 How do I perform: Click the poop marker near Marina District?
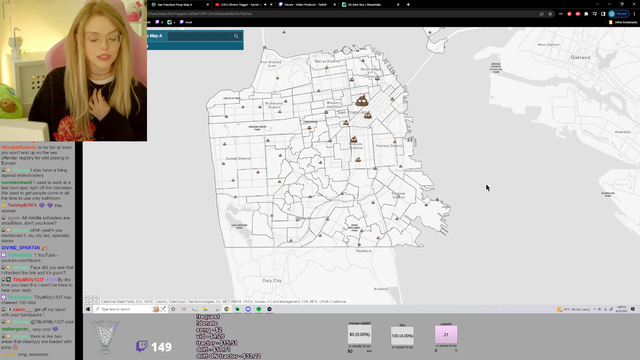[x=327, y=67]
